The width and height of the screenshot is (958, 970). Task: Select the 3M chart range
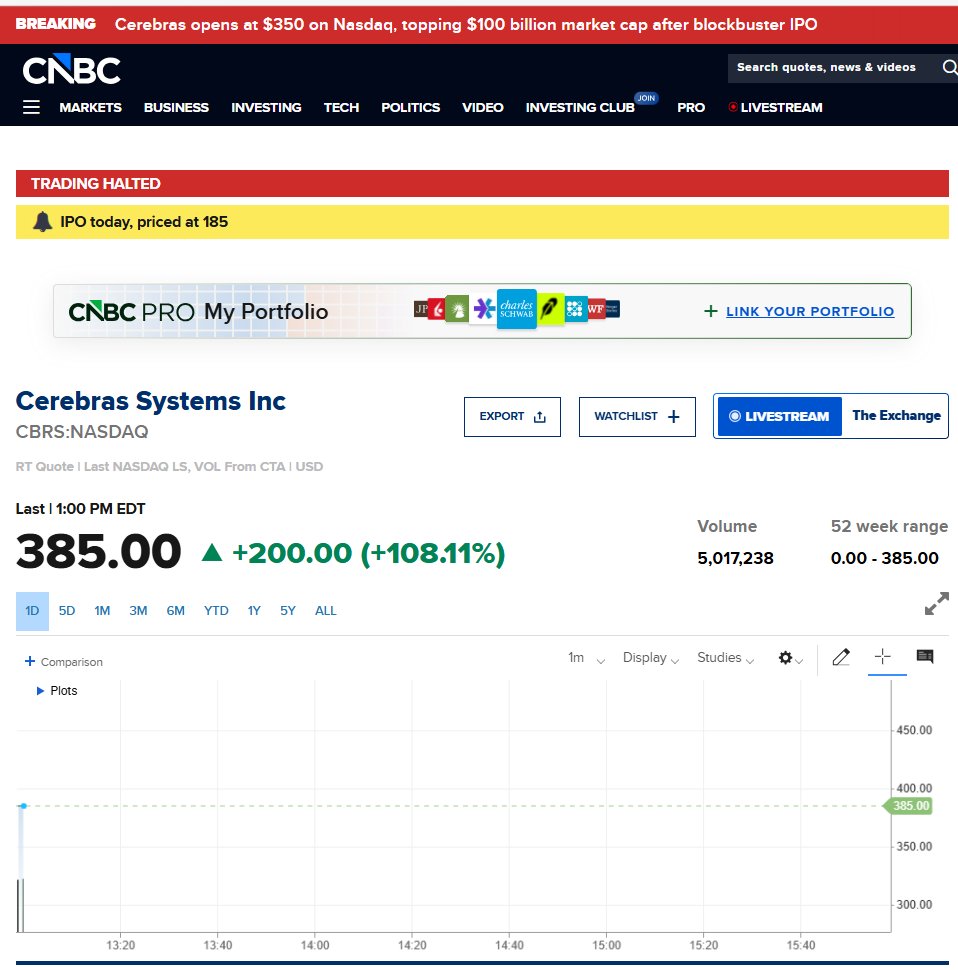(x=138, y=611)
